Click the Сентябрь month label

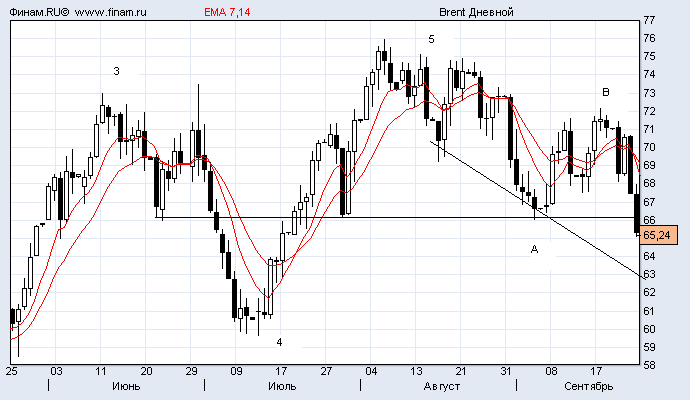[588, 386]
